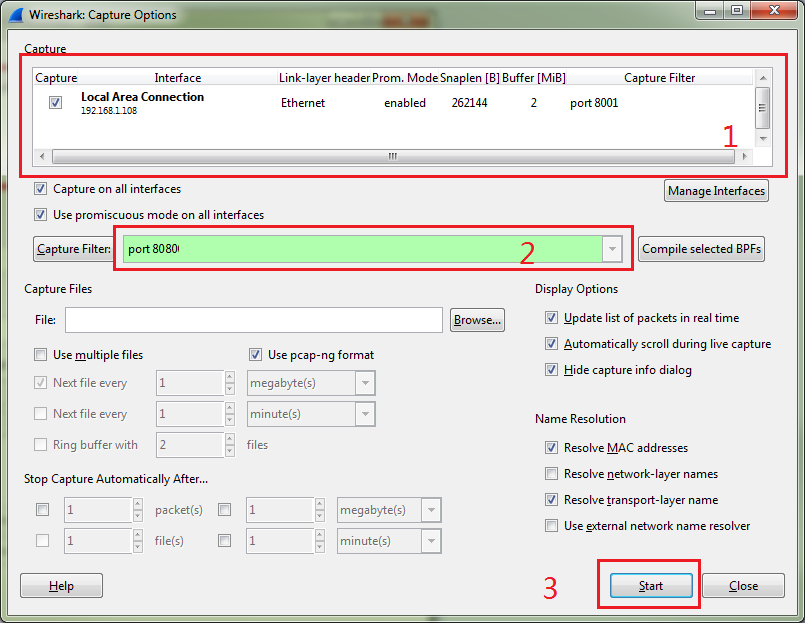Uncheck Hide capture info dialog
The image size is (805, 623).
[552, 370]
